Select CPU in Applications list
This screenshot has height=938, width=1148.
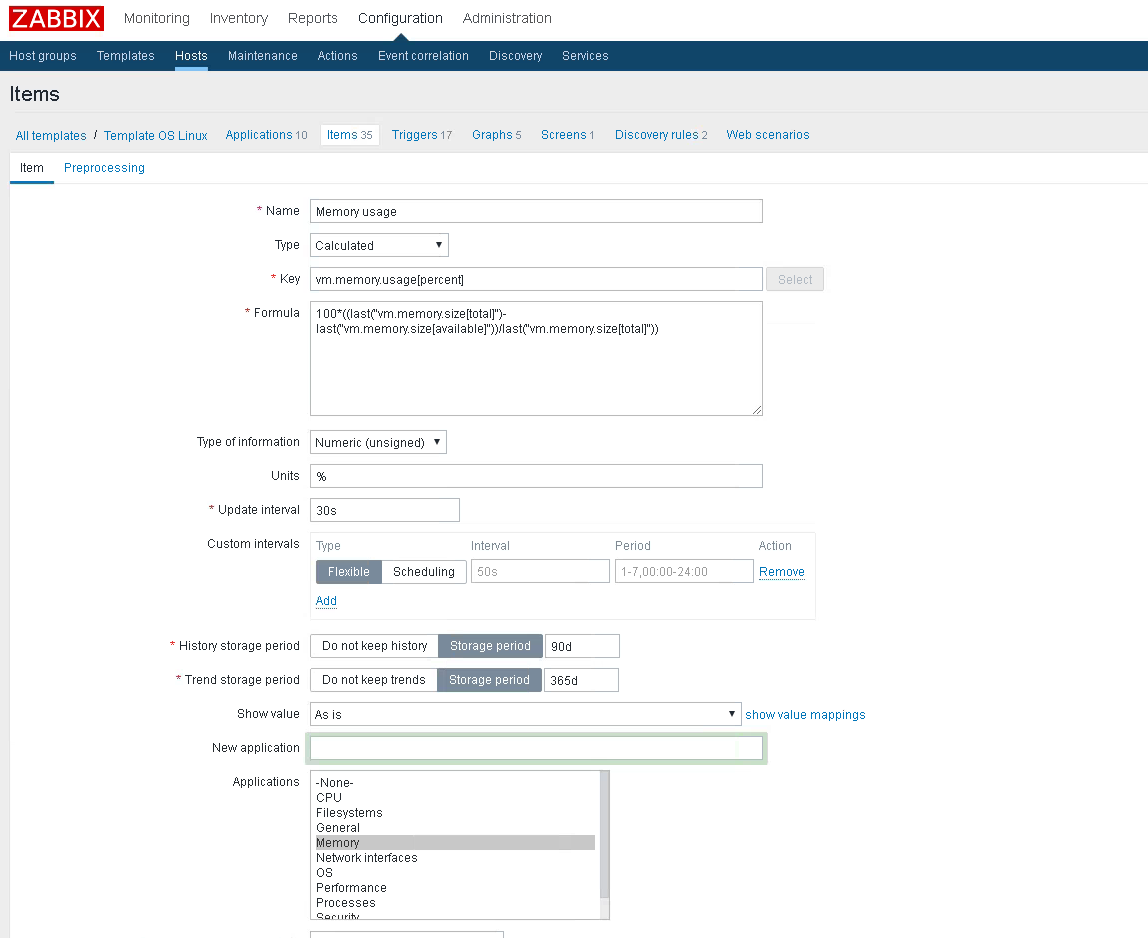click(x=455, y=797)
